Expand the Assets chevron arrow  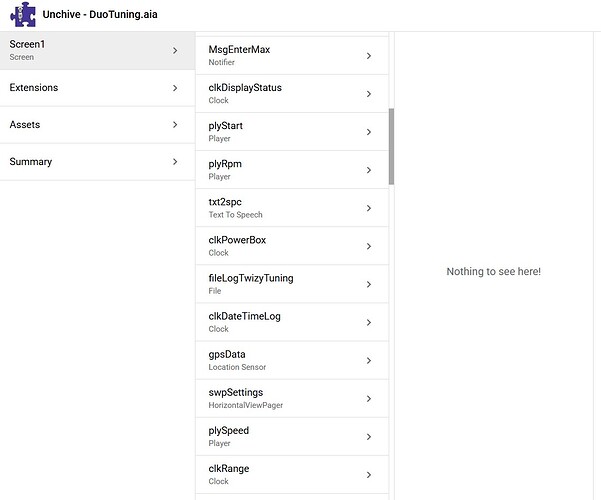[175, 125]
